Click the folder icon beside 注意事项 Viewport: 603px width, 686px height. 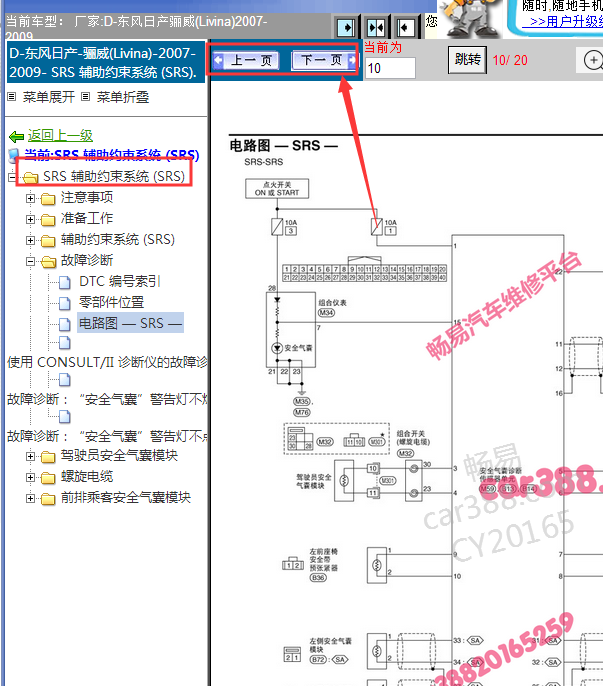click(x=48, y=199)
